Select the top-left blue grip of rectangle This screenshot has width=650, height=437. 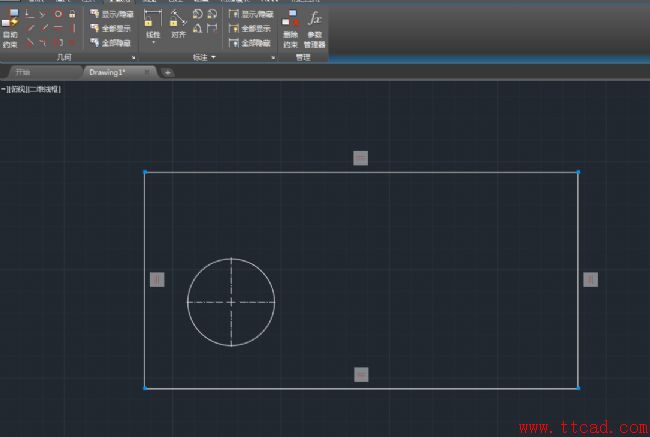click(x=145, y=172)
